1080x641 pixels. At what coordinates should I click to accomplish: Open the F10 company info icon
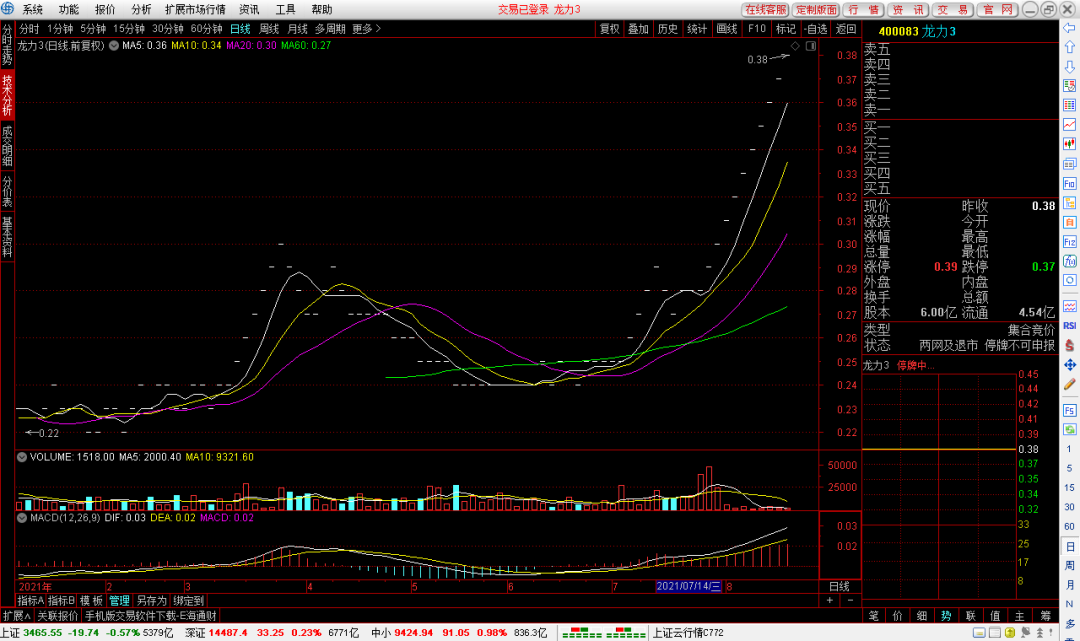pyautogui.click(x=1069, y=185)
